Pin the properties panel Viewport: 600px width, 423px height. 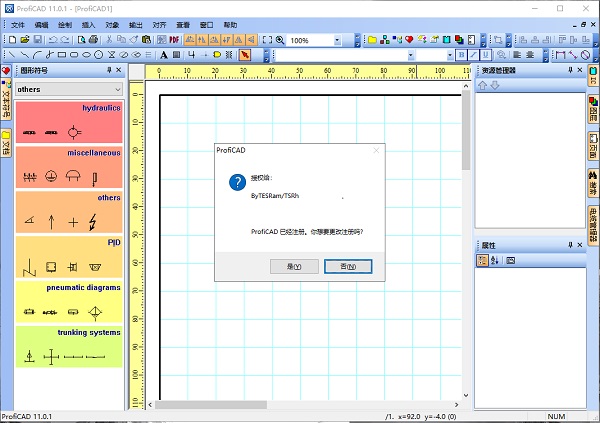pos(570,245)
